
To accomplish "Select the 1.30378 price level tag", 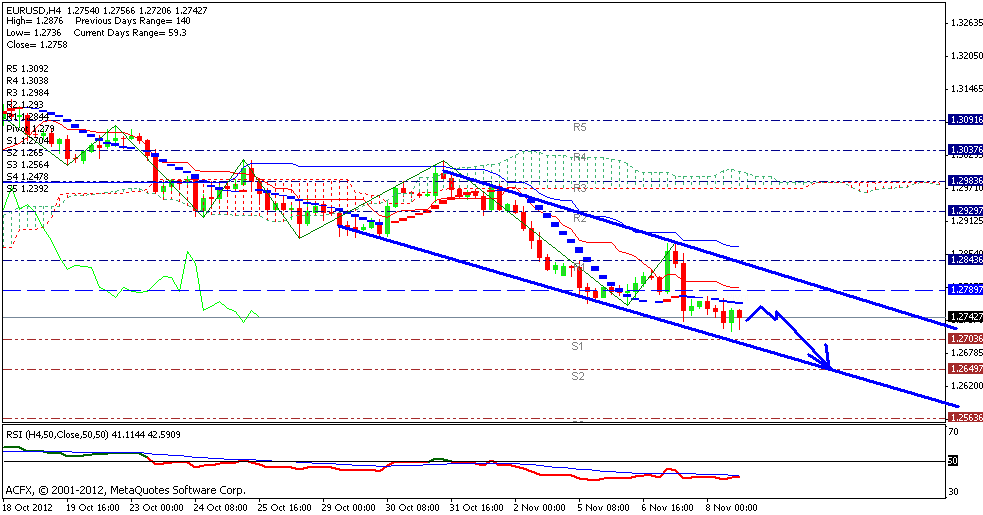I will [x=965, y=150].
